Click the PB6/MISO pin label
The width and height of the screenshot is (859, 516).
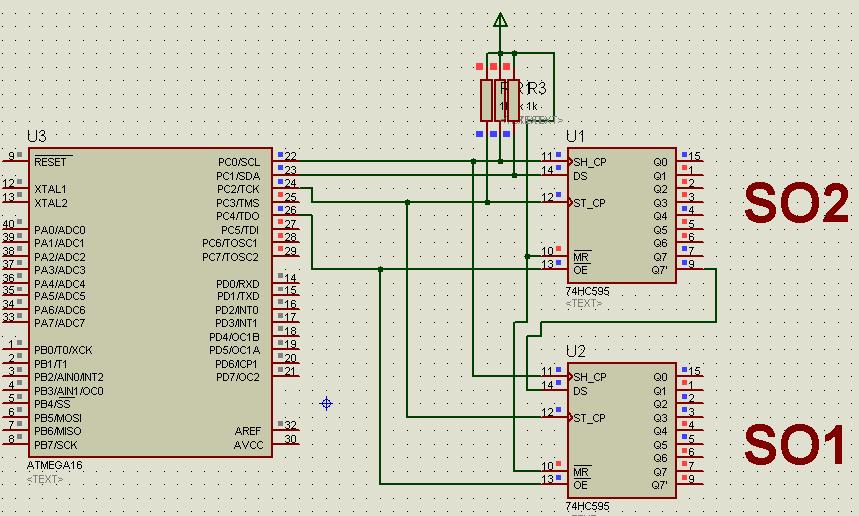point(58,431)
